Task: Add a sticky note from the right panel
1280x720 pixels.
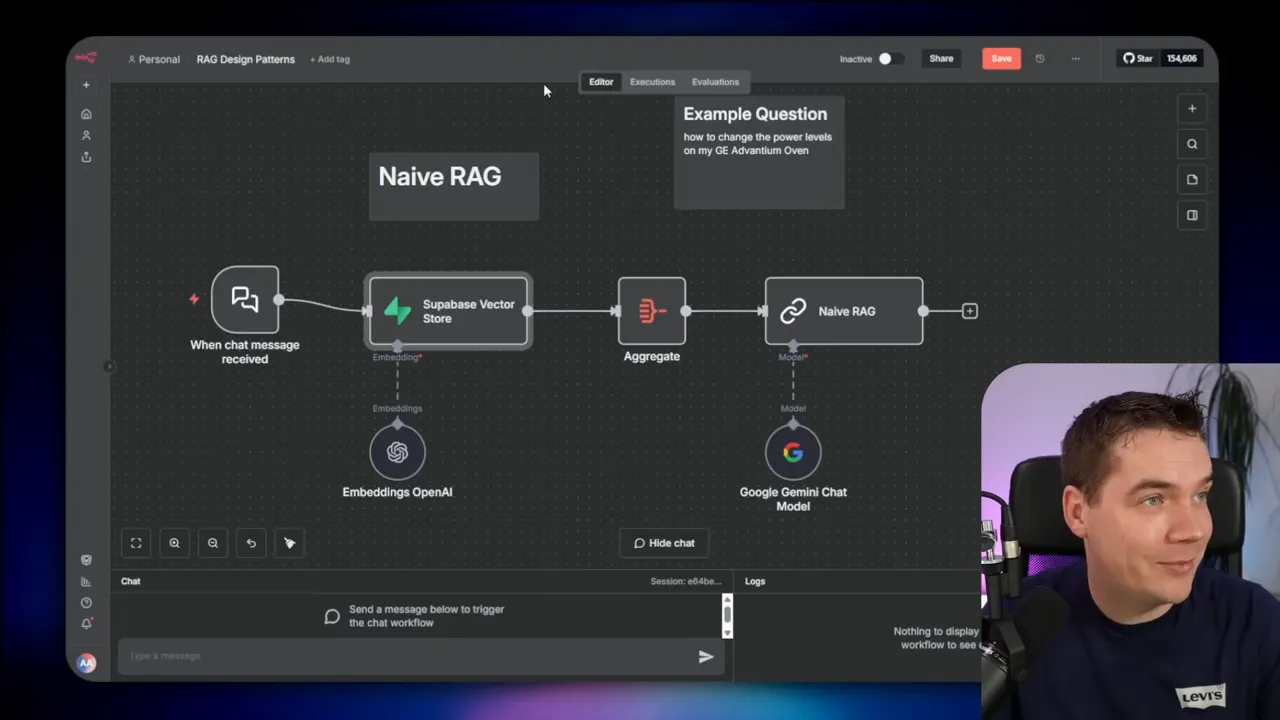Action: click(x=1192, y=179)
